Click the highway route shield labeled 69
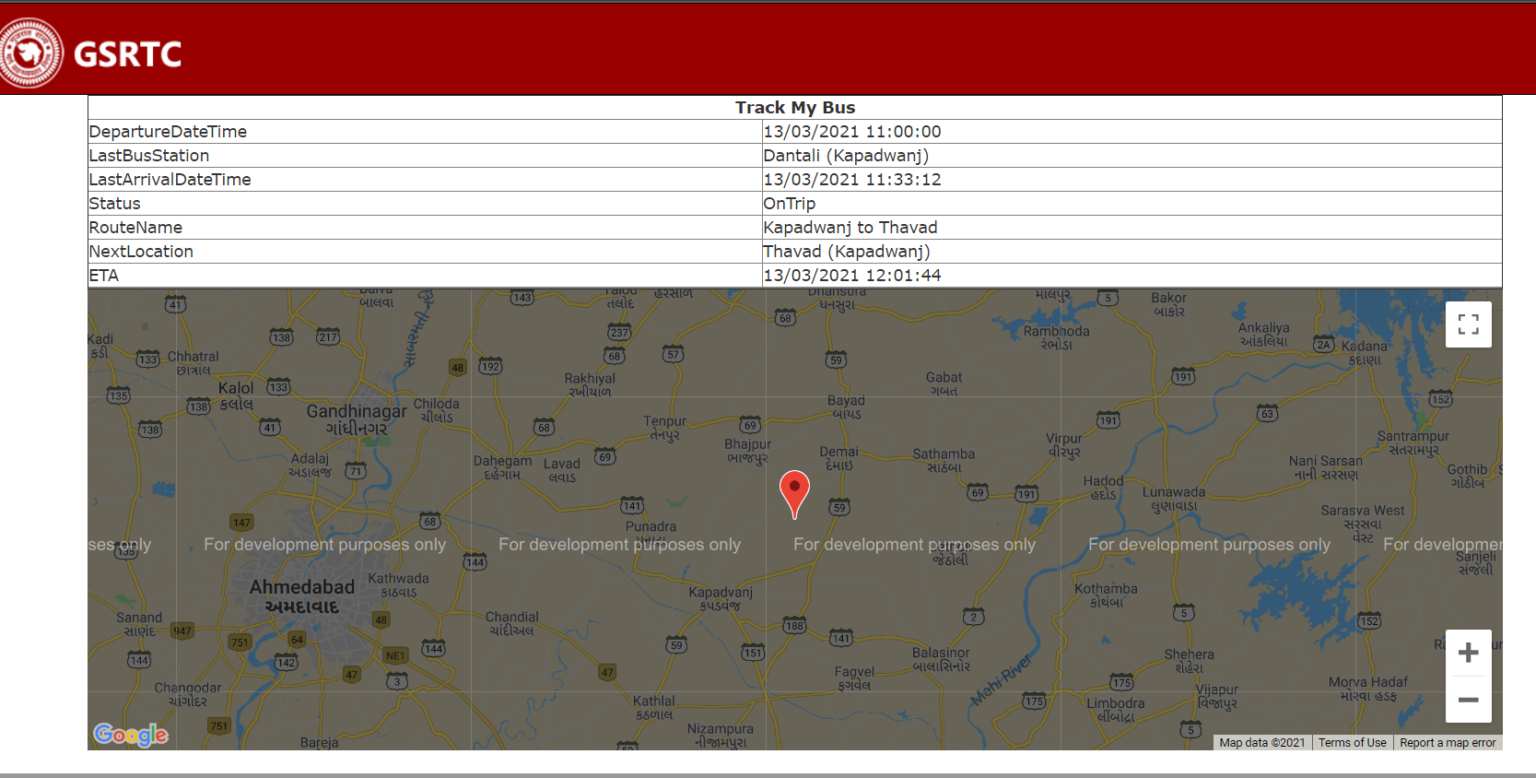This screenshot has width=1536, height=778. click(x=749, y=424)
